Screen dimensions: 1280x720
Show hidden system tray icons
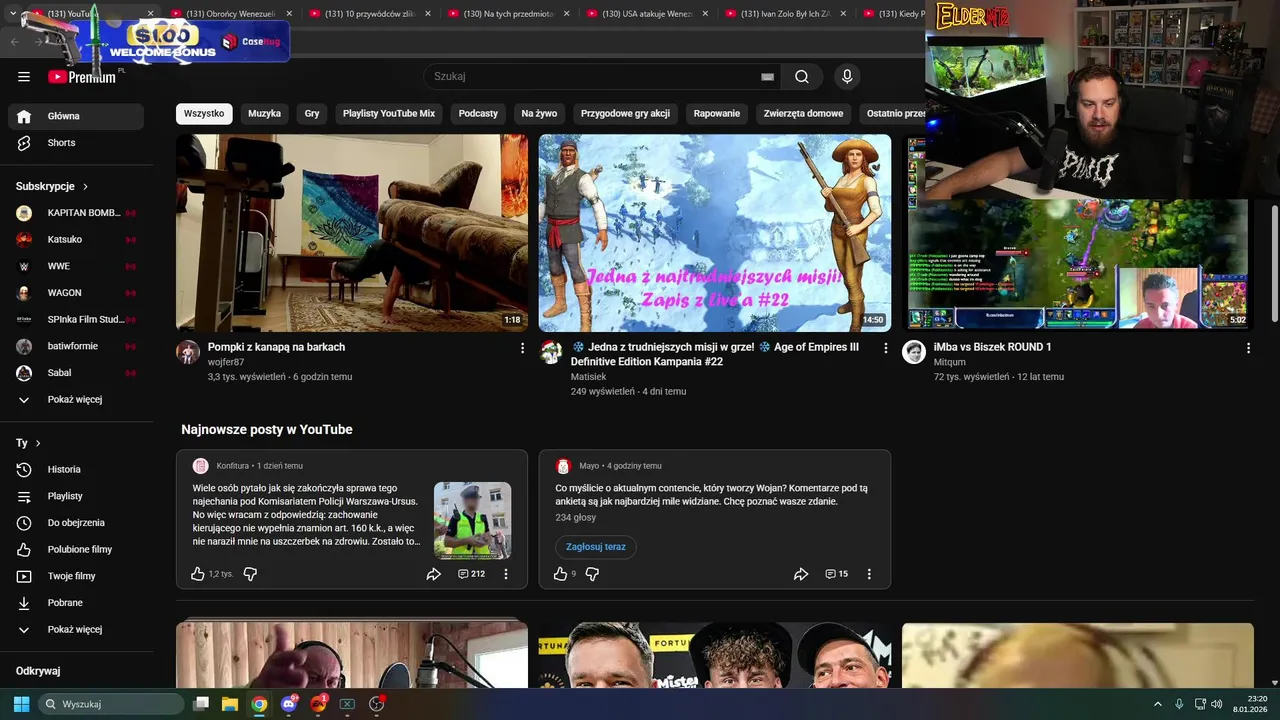click(1158, 704)
